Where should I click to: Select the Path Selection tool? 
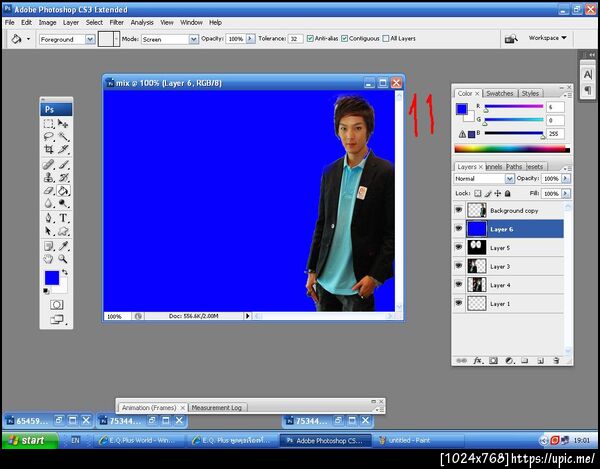tap(49, 231)
